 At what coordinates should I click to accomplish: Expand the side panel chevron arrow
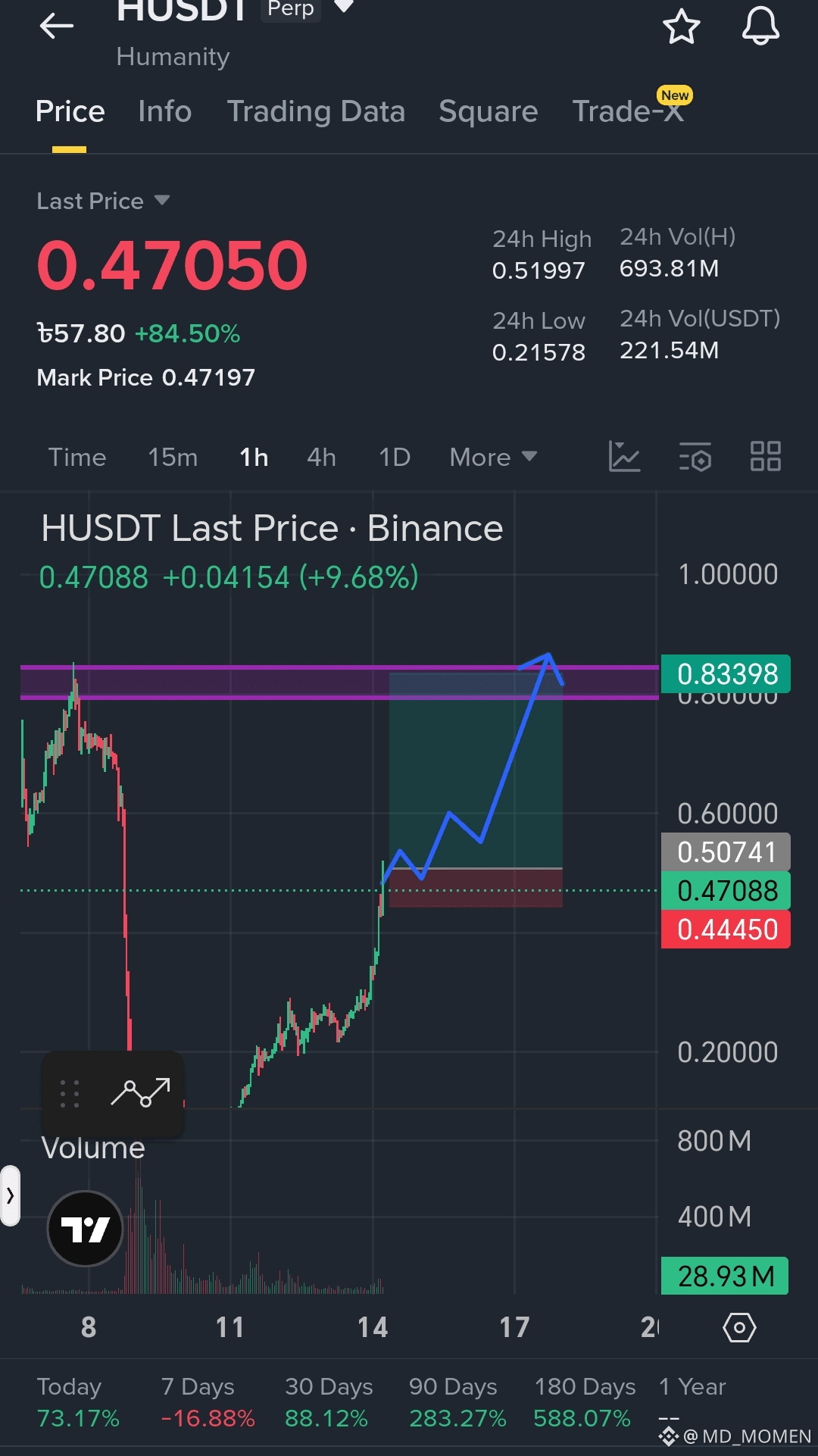click(x=10, y=1196)
